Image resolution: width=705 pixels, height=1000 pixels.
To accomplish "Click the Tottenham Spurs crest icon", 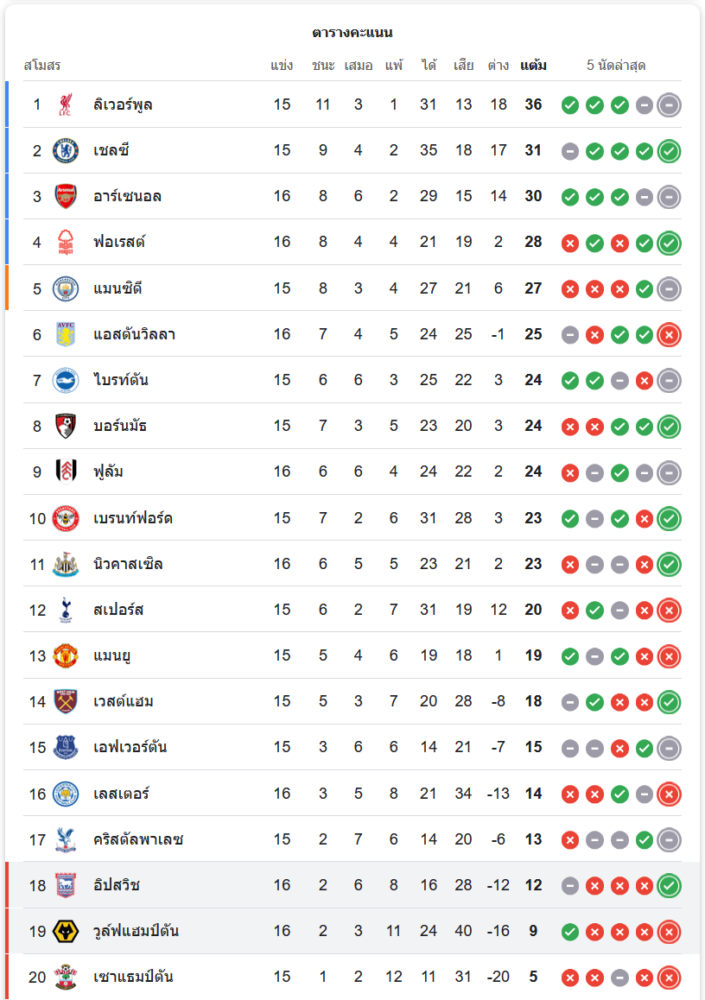I will point(66,609).
